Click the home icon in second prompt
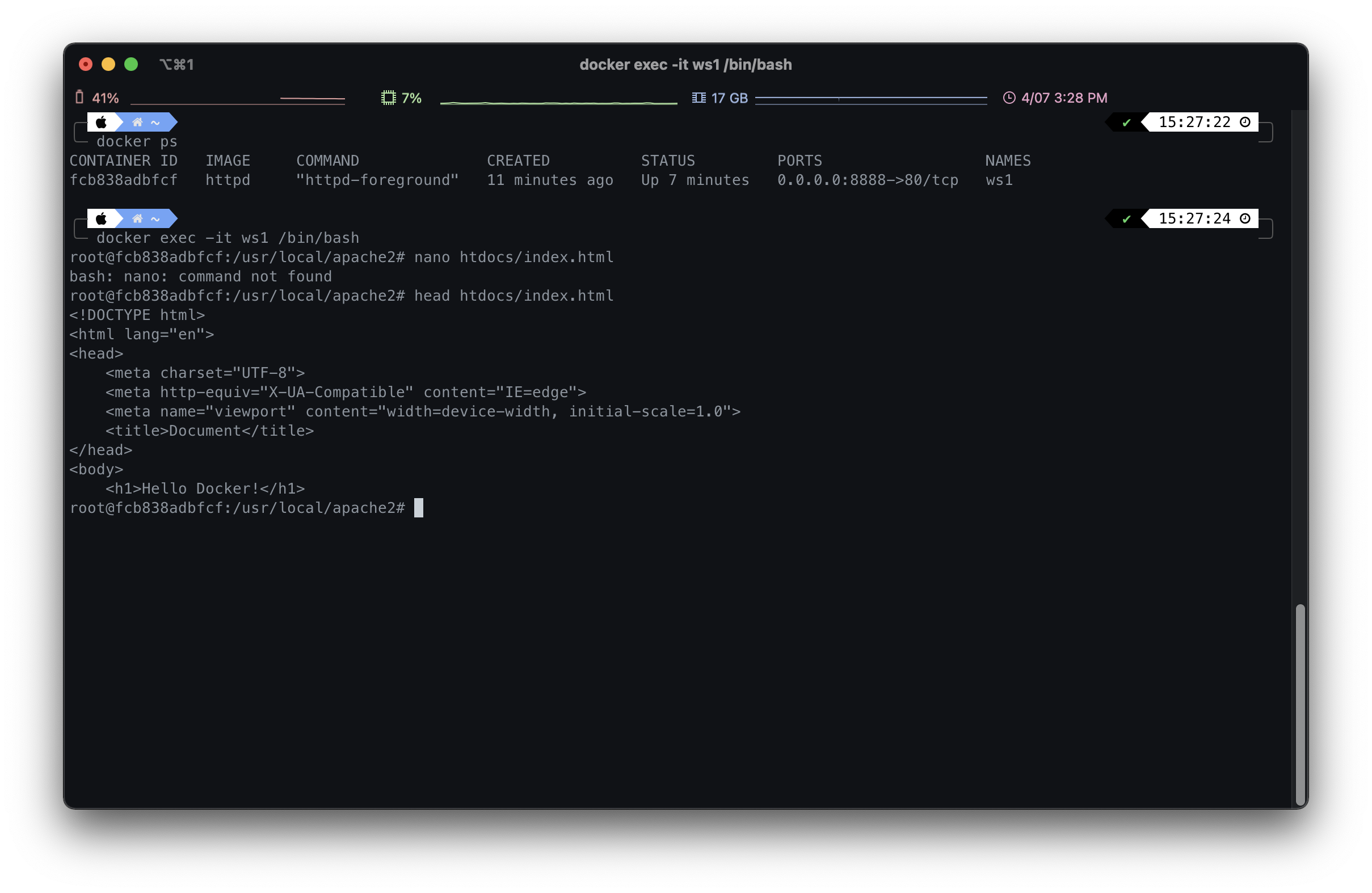This screenshot has width=1372, height=893. coord(137,218)
